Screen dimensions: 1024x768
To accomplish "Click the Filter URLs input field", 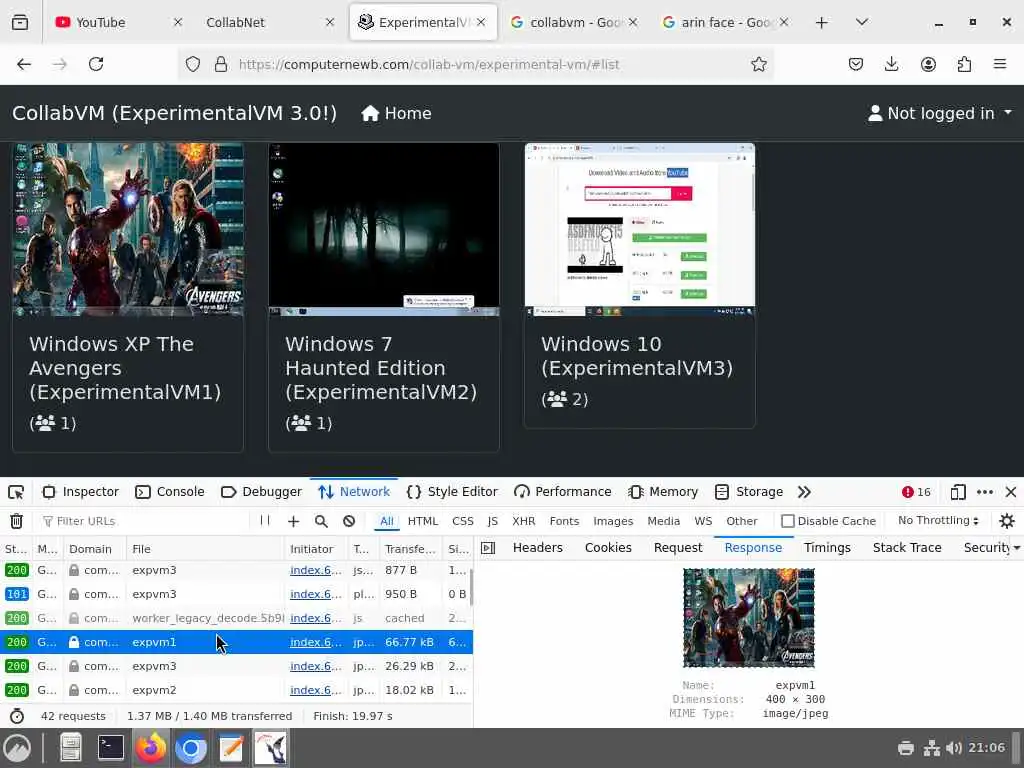I will (x=144, y=521).
